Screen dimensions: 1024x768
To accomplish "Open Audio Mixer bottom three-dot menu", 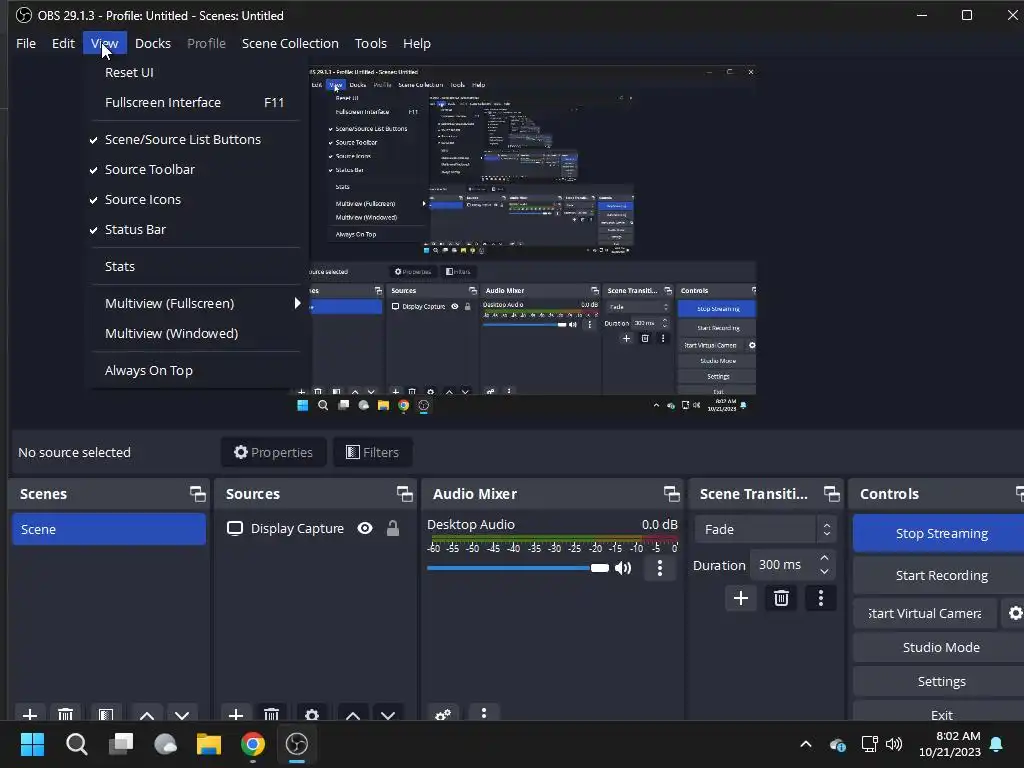I will (x=484, y=712).
